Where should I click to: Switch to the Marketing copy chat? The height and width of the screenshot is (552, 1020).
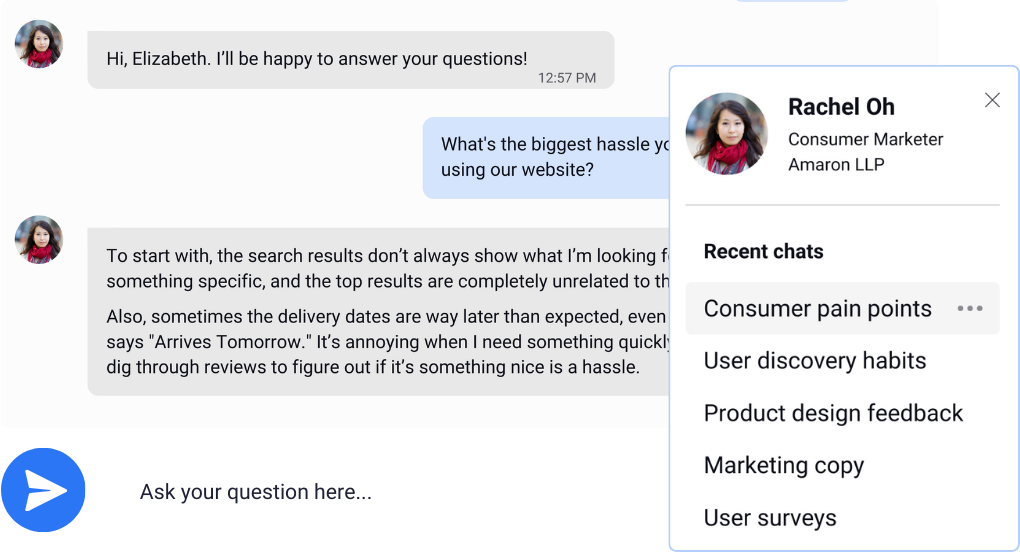783,465
